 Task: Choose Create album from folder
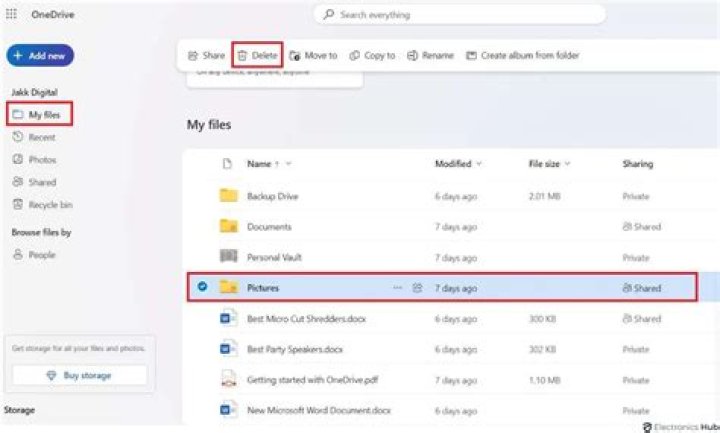522,56
